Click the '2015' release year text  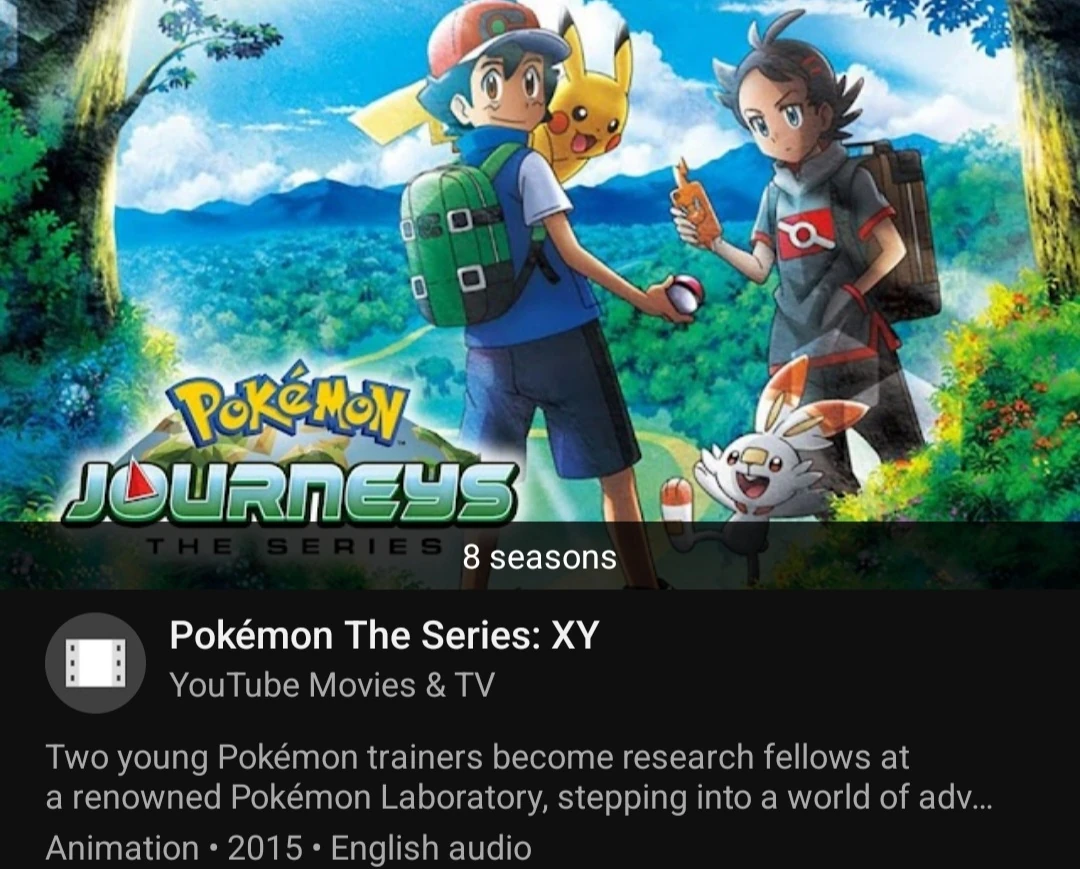click(x=265, y=848)
